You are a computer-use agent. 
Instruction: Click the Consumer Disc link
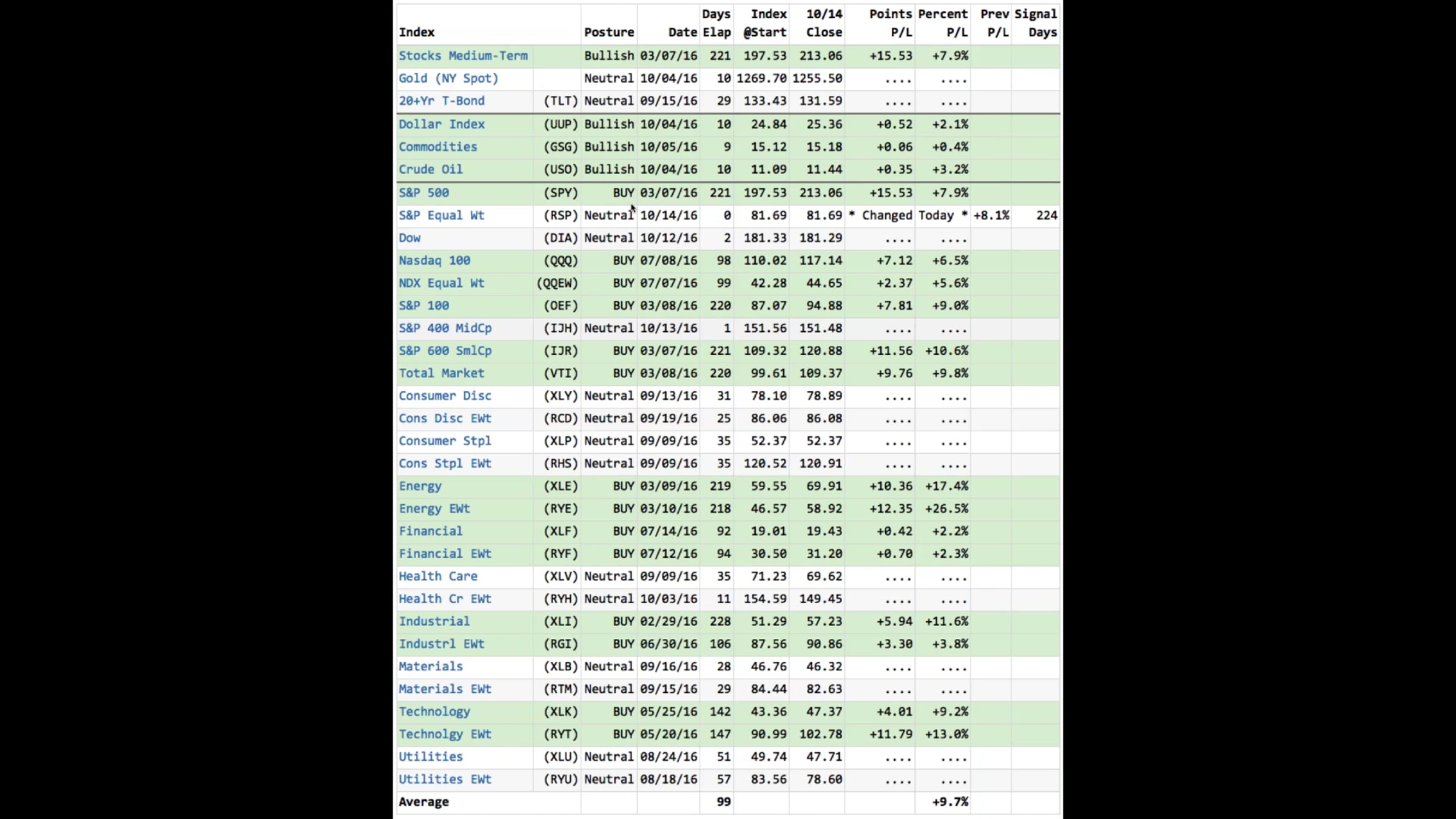[445, 396]
